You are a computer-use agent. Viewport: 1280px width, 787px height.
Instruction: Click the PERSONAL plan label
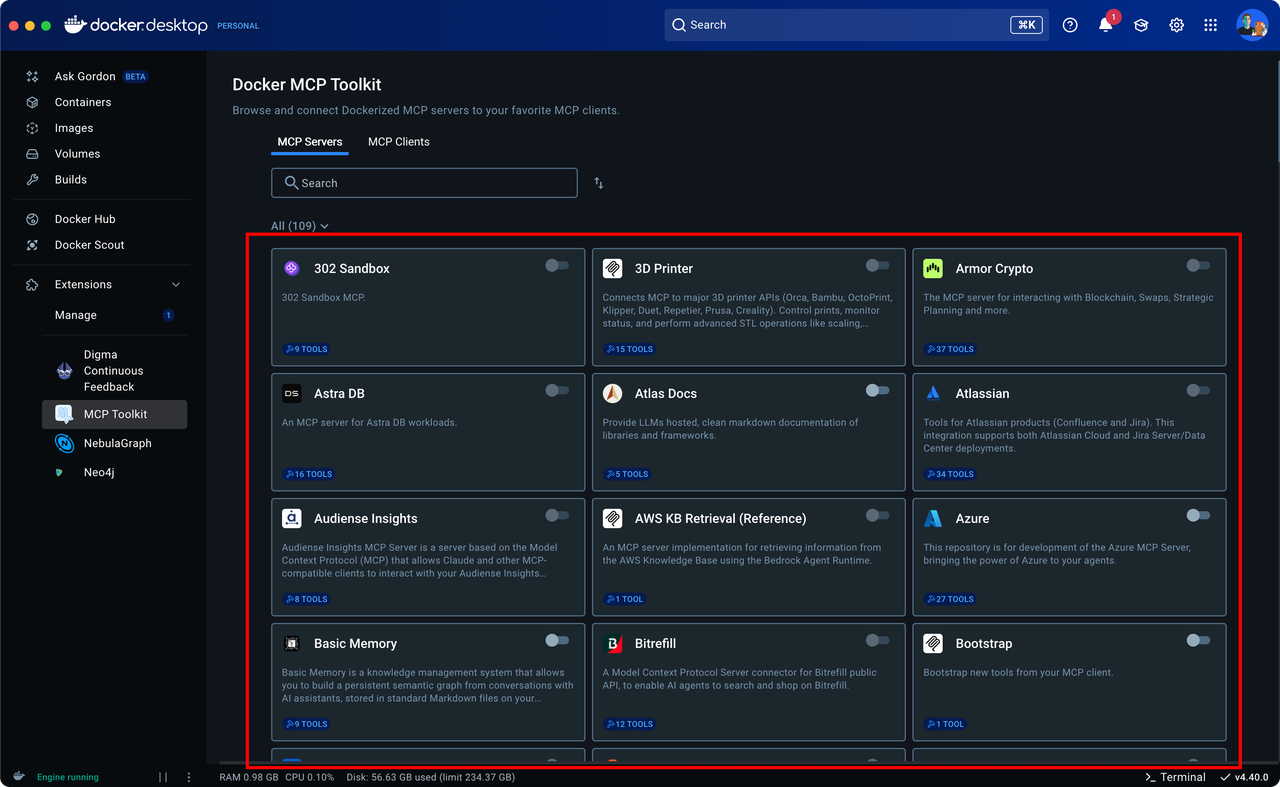[x=238, y=26]
